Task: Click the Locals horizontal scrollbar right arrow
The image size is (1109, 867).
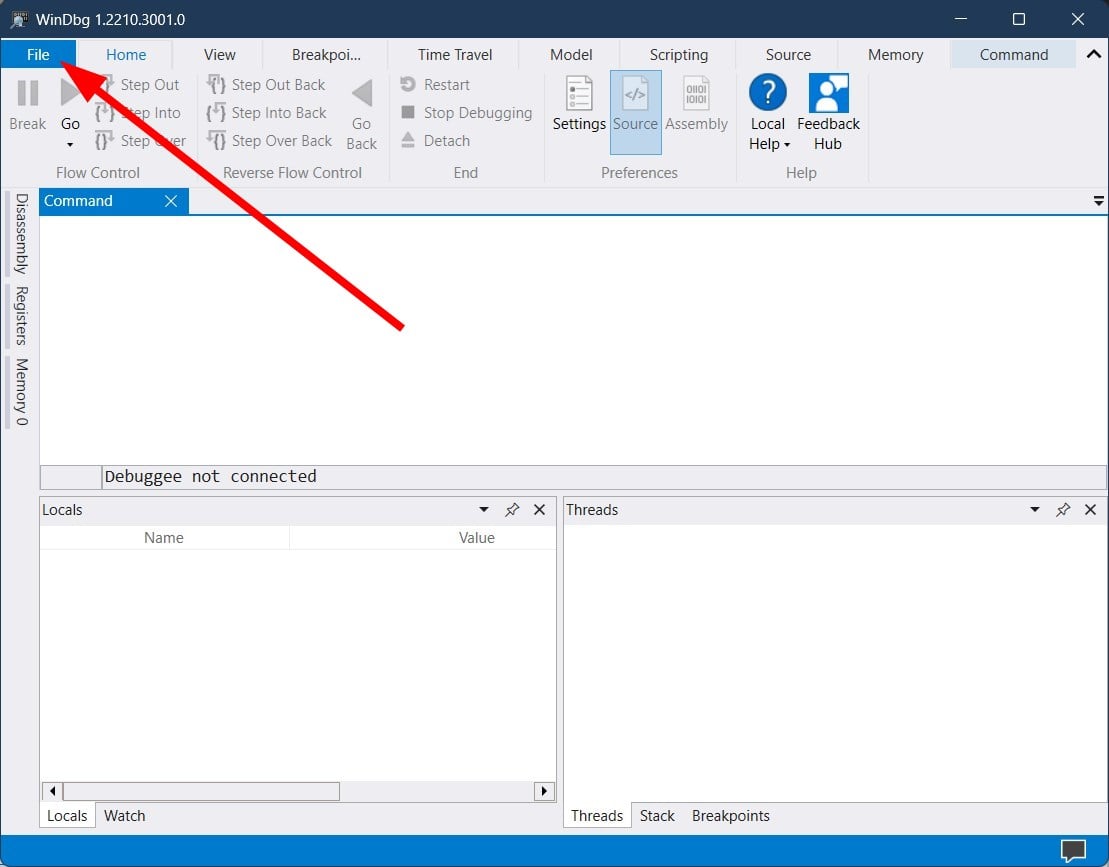Action: click(x=544, y=790)
